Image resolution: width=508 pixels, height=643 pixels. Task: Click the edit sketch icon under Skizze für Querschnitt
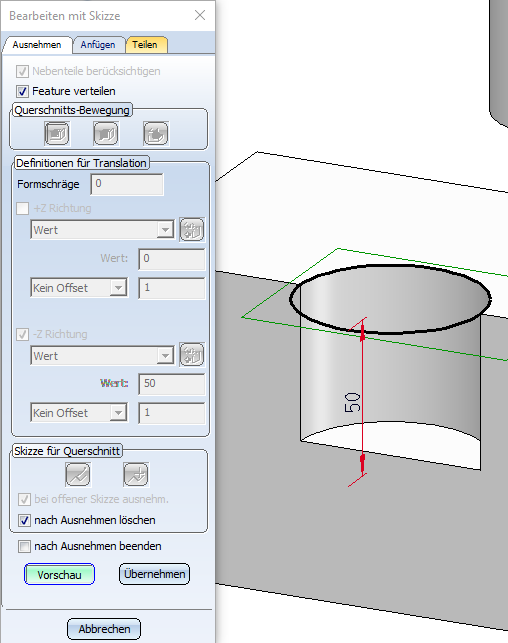coord(78,474)
